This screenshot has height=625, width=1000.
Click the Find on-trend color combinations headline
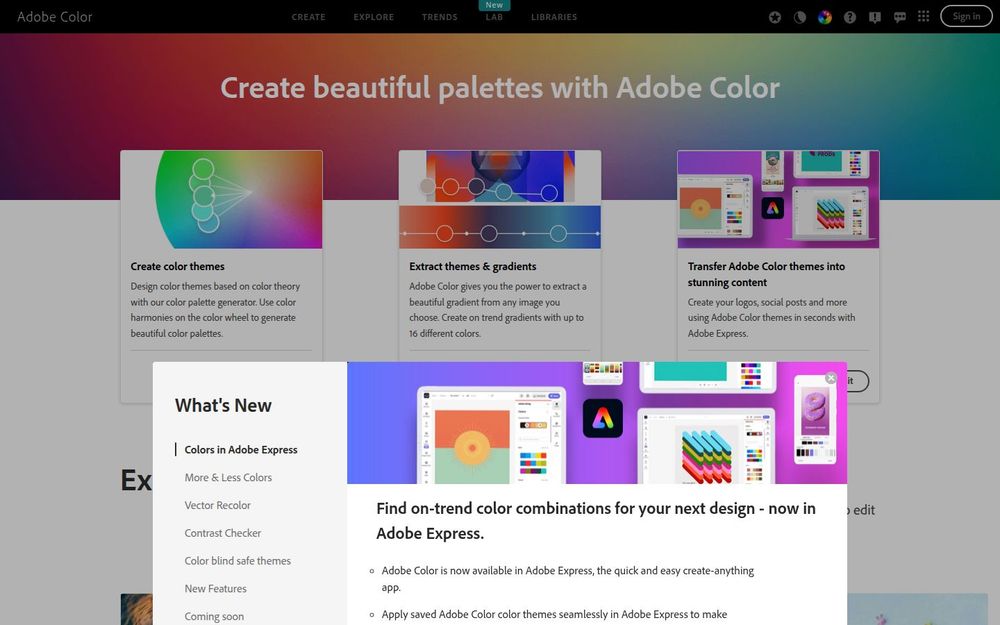596,521
